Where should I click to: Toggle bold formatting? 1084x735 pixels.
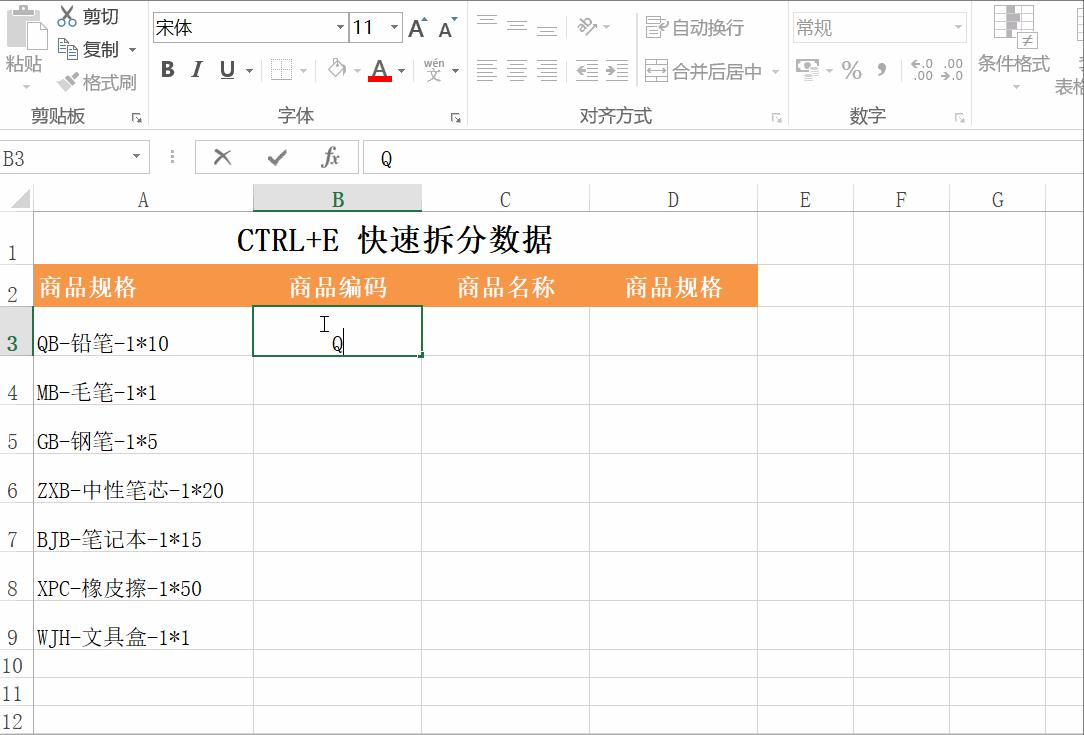pyautogui.click(x=167, y=70)
